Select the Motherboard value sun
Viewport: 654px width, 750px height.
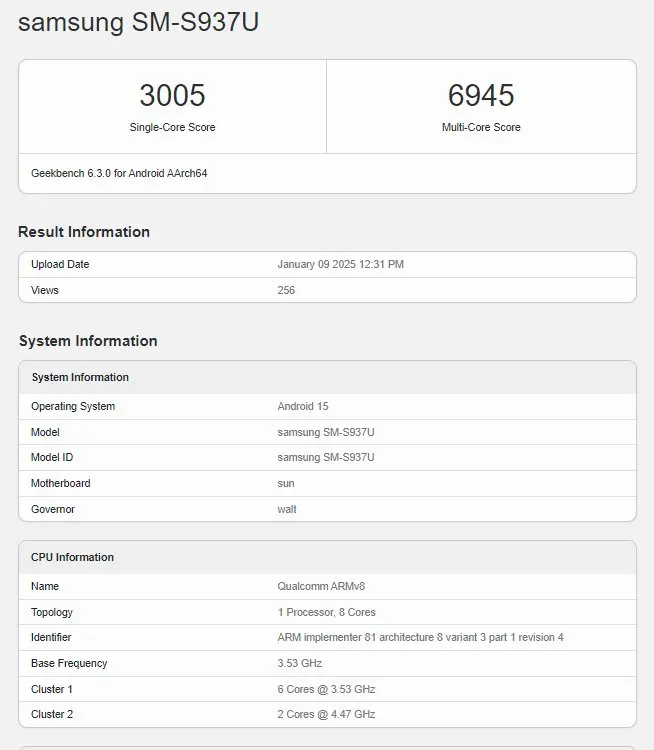tap(286, 483)
